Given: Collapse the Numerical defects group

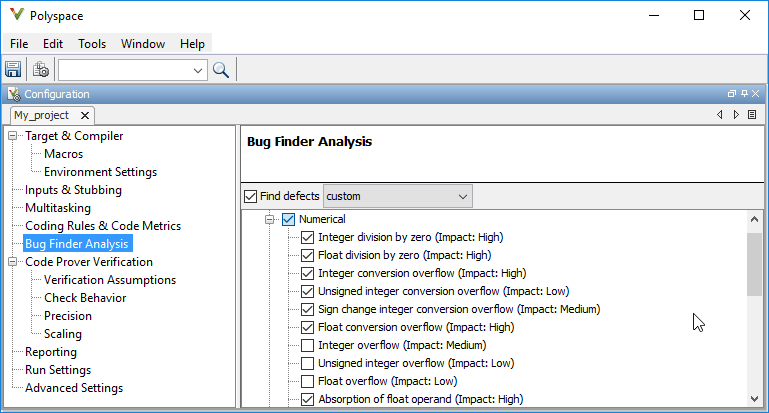Looking at the screenshot, I should click(x=269, y=219).
